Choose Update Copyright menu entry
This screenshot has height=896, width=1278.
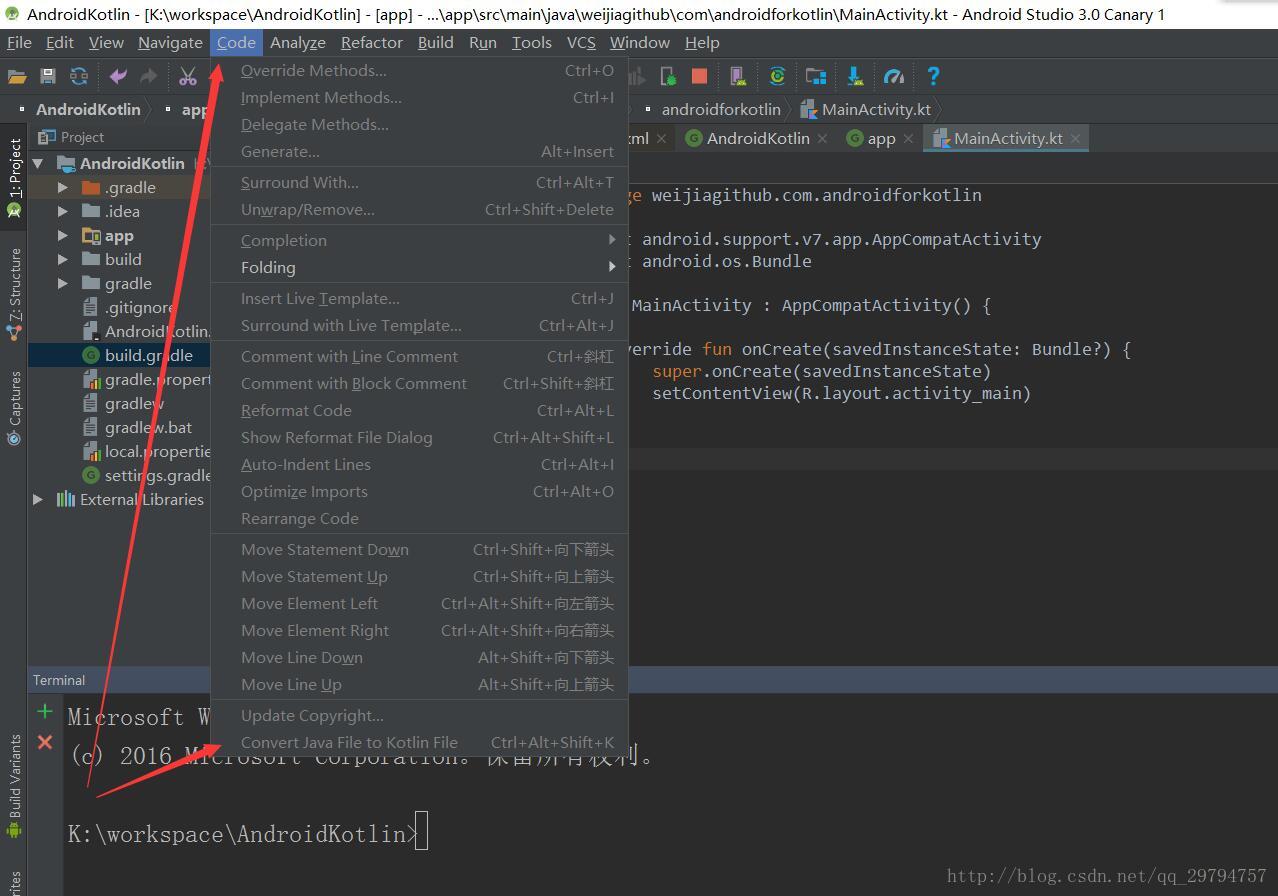(419, 715)
